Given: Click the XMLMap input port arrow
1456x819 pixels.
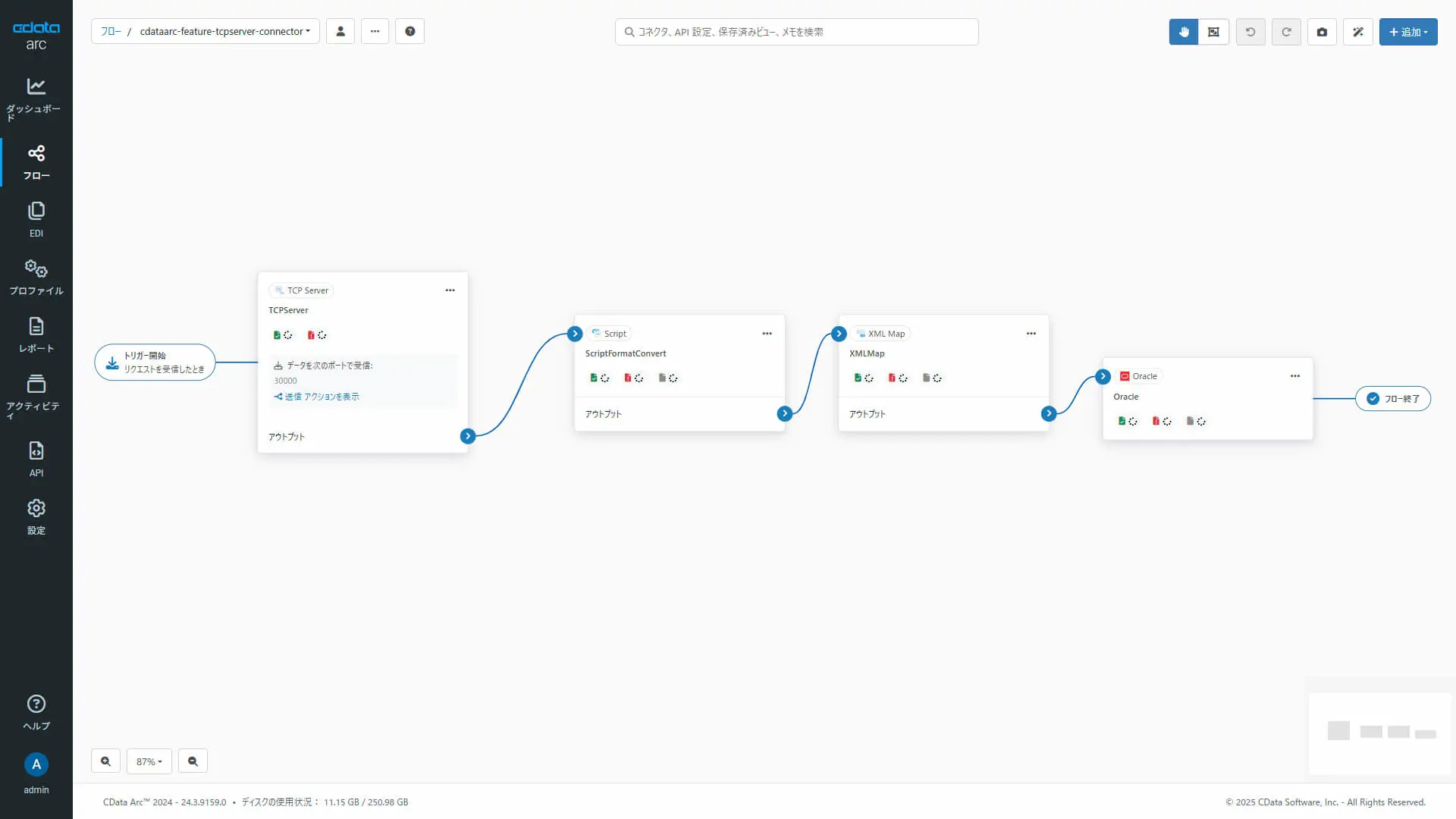Looking at the screenshot, I should [x=839, y=334].
